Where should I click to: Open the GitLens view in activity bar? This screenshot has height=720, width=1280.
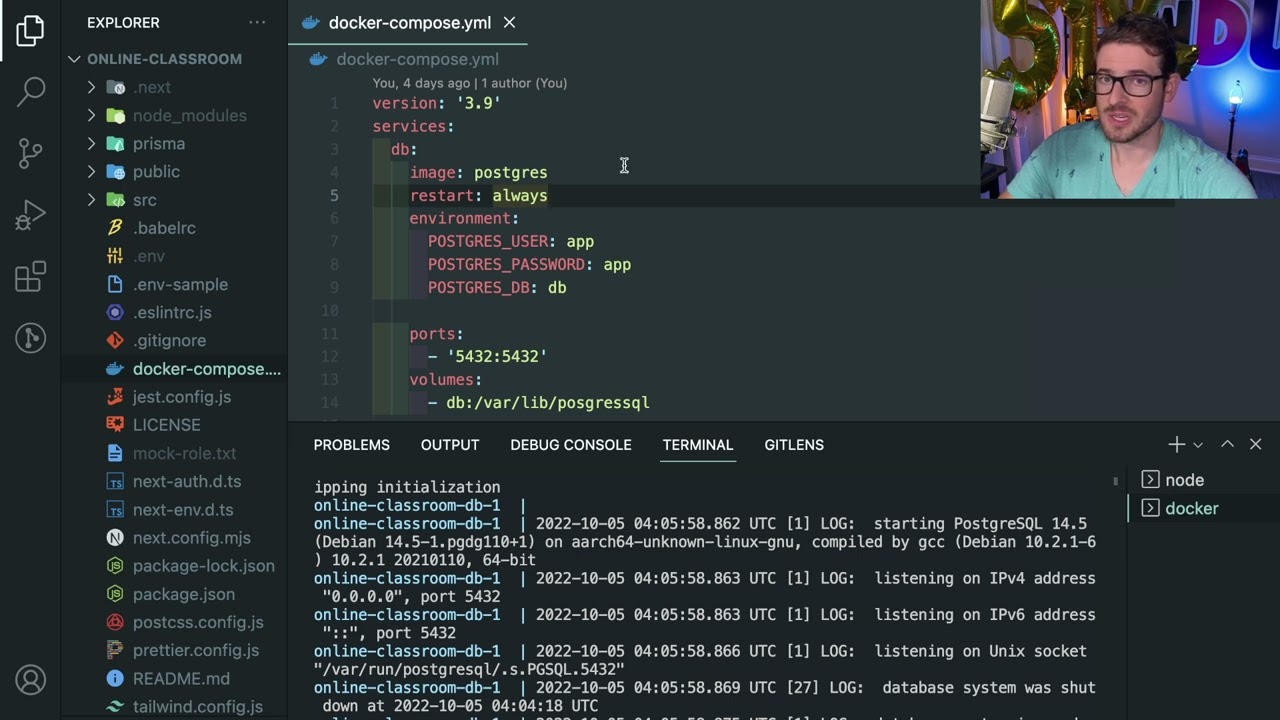coord(30,338)
